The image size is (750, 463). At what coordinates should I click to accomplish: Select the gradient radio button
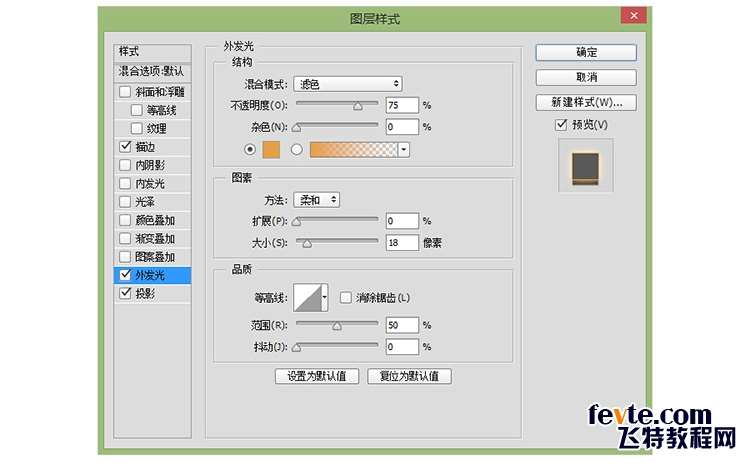(x=297, y=149)
